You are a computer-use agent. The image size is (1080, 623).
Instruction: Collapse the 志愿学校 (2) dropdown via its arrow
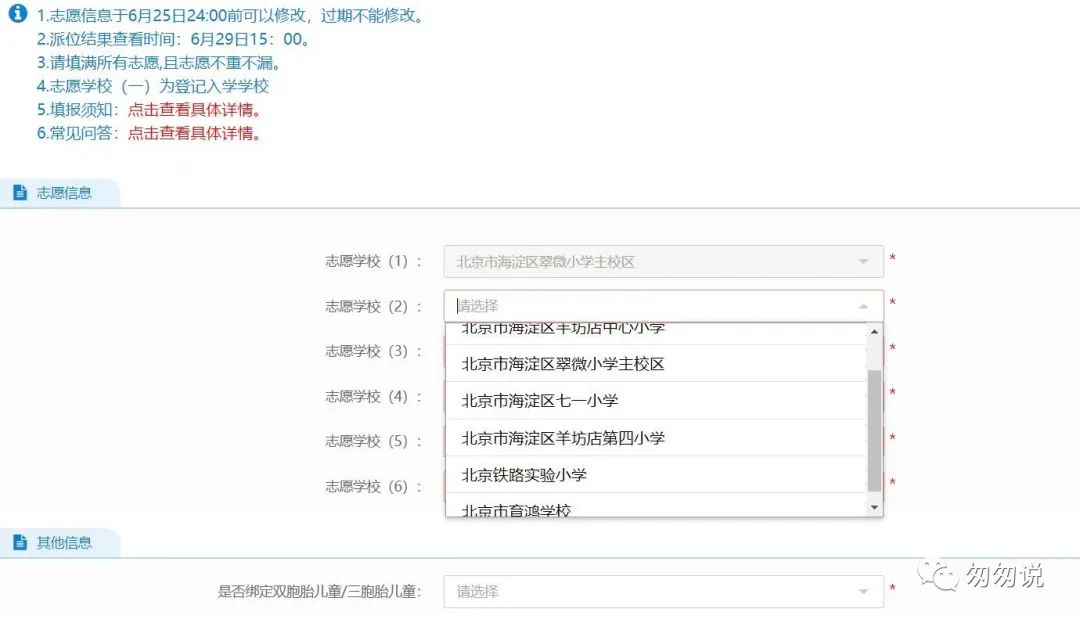click(x=863, y=306)
